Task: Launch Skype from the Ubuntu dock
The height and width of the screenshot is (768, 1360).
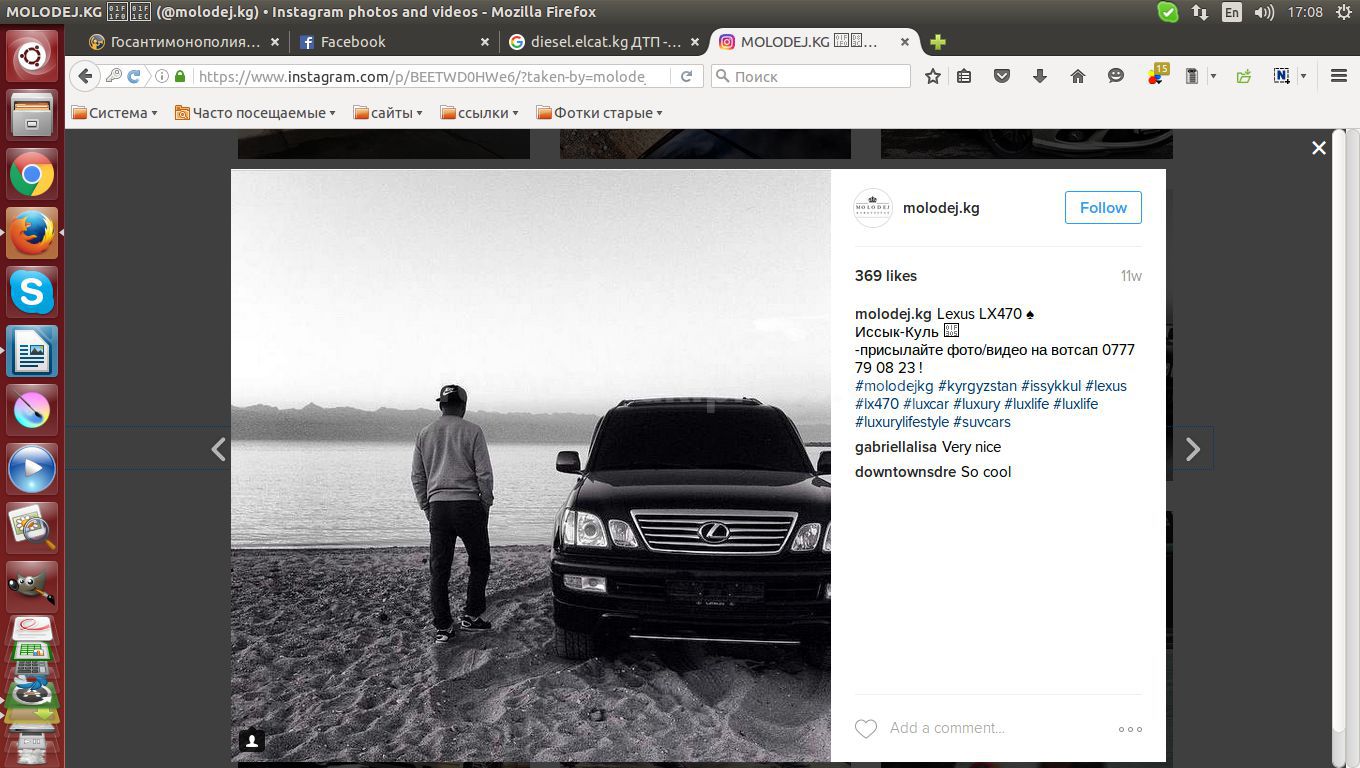Action: [32, 293]
